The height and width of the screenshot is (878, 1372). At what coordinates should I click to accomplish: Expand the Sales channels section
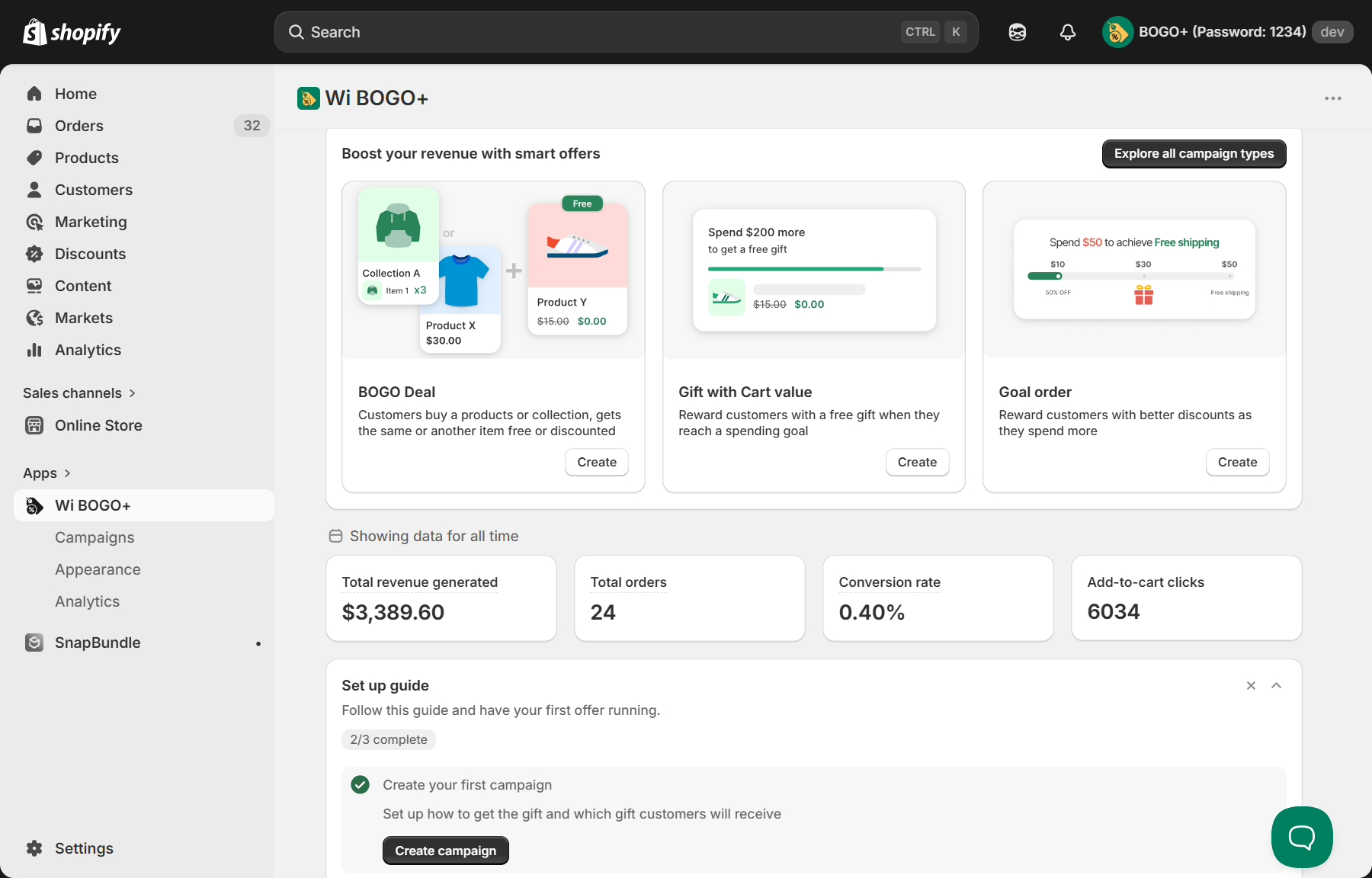pyautogui.click(x=79, y=393)
